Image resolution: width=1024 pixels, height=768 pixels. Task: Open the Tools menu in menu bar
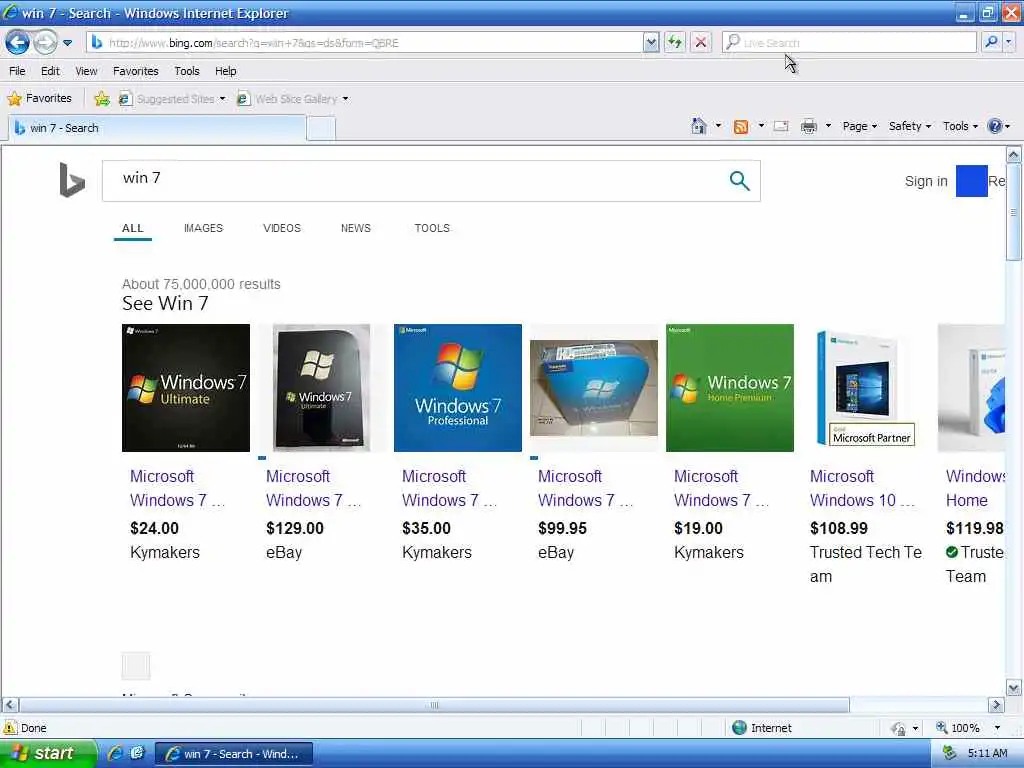click(x=187, y=71)
